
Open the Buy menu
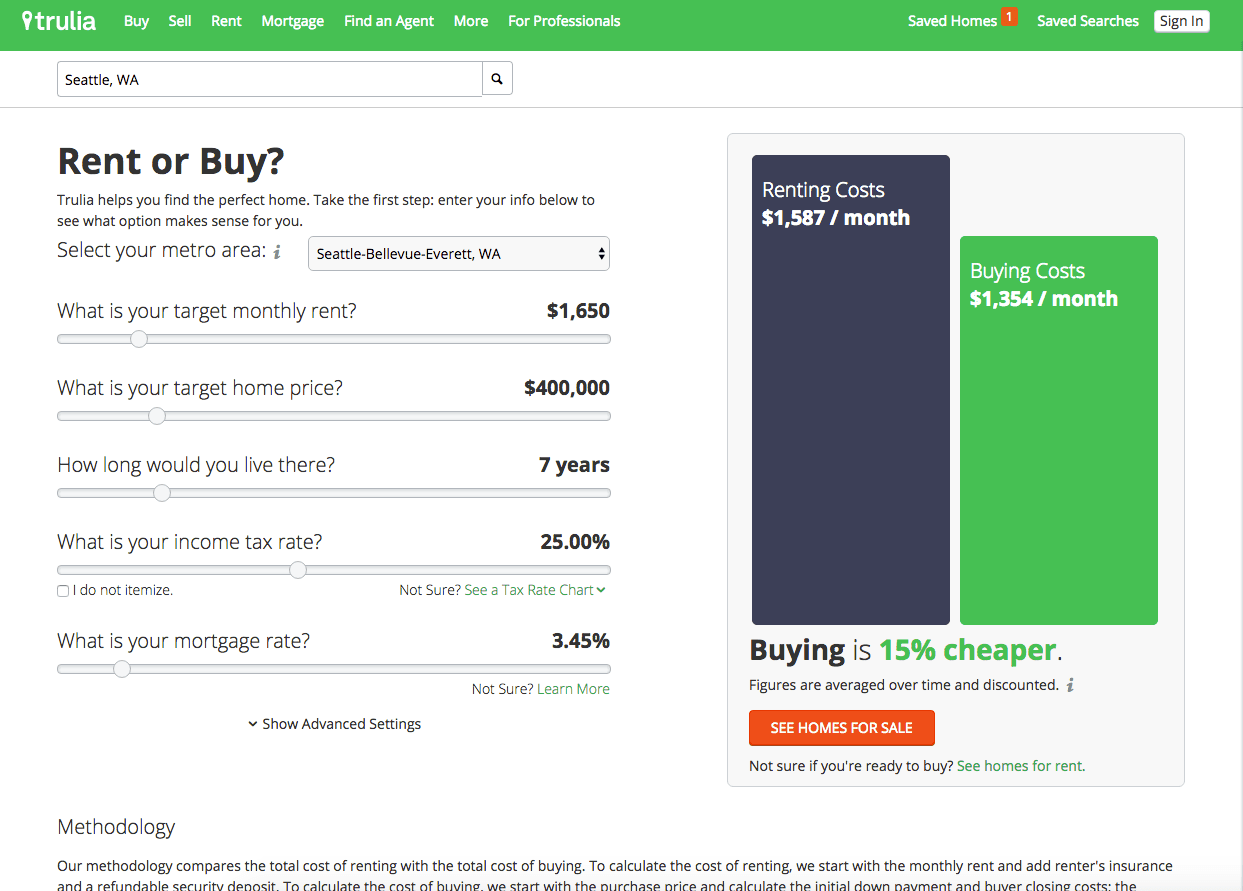tap(136, 21)
